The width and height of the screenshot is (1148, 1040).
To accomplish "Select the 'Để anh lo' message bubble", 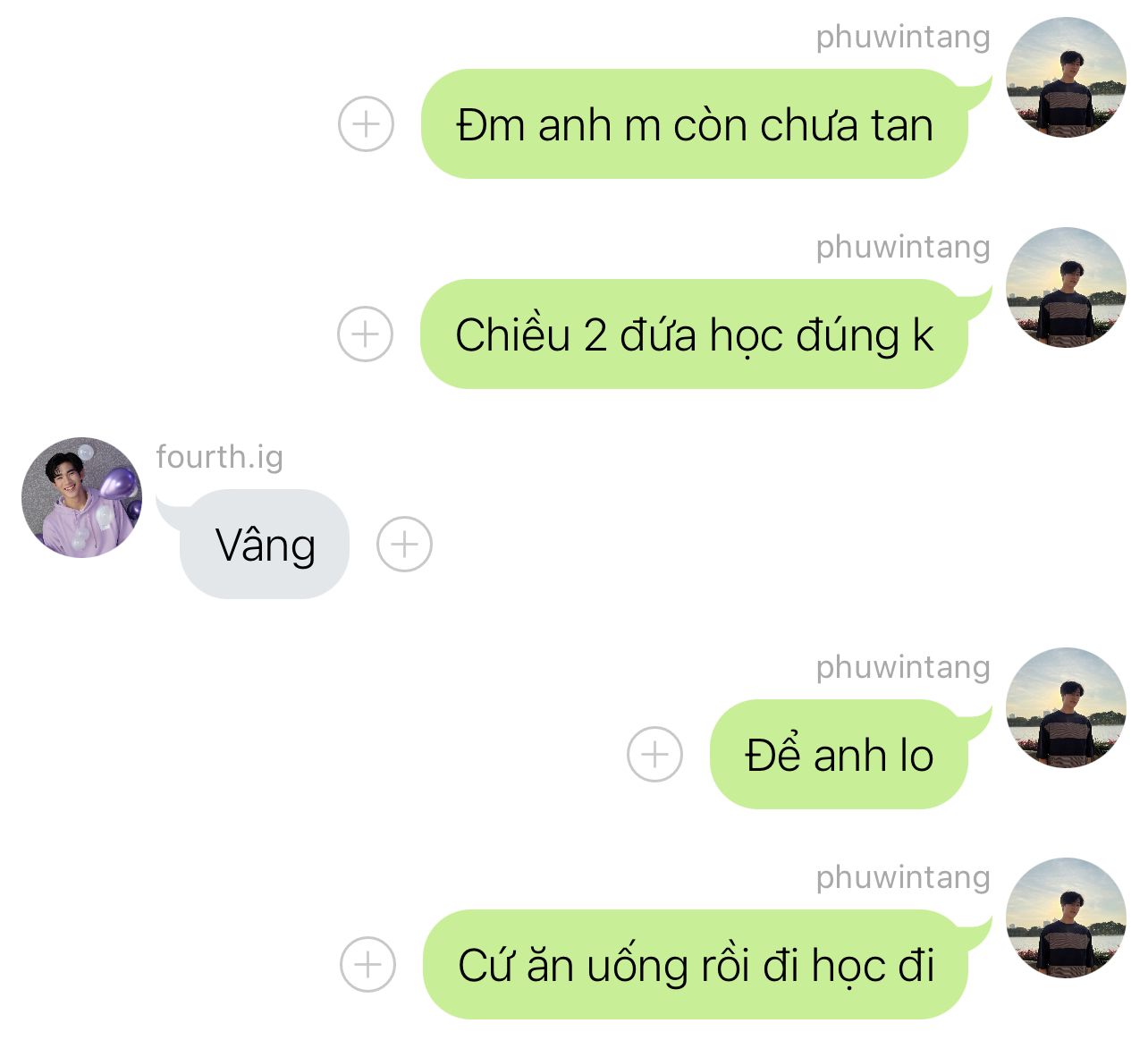I will coord(842,754).
